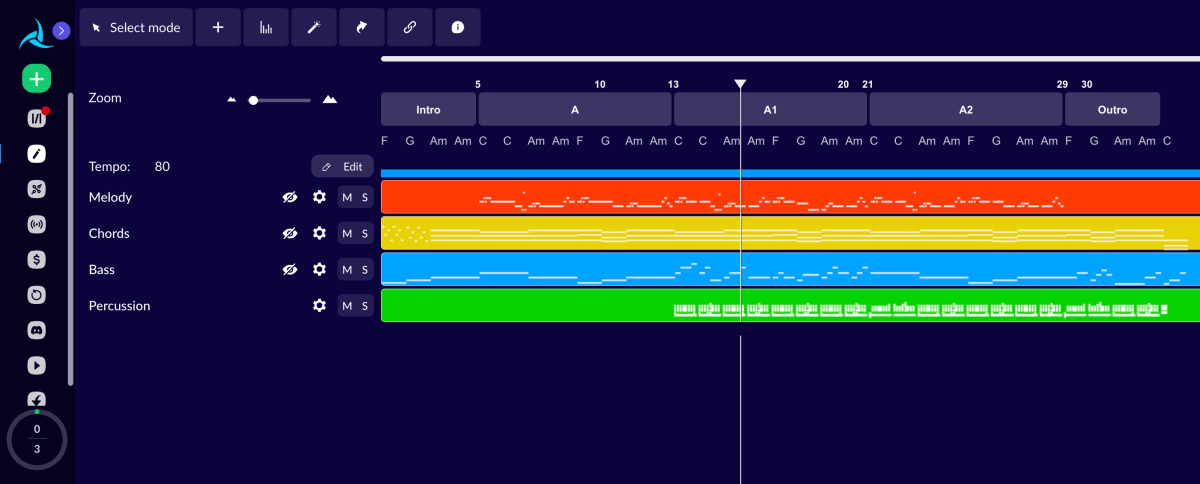Open the info panel icon
The image size is (1200, 484).
(457, 28)
